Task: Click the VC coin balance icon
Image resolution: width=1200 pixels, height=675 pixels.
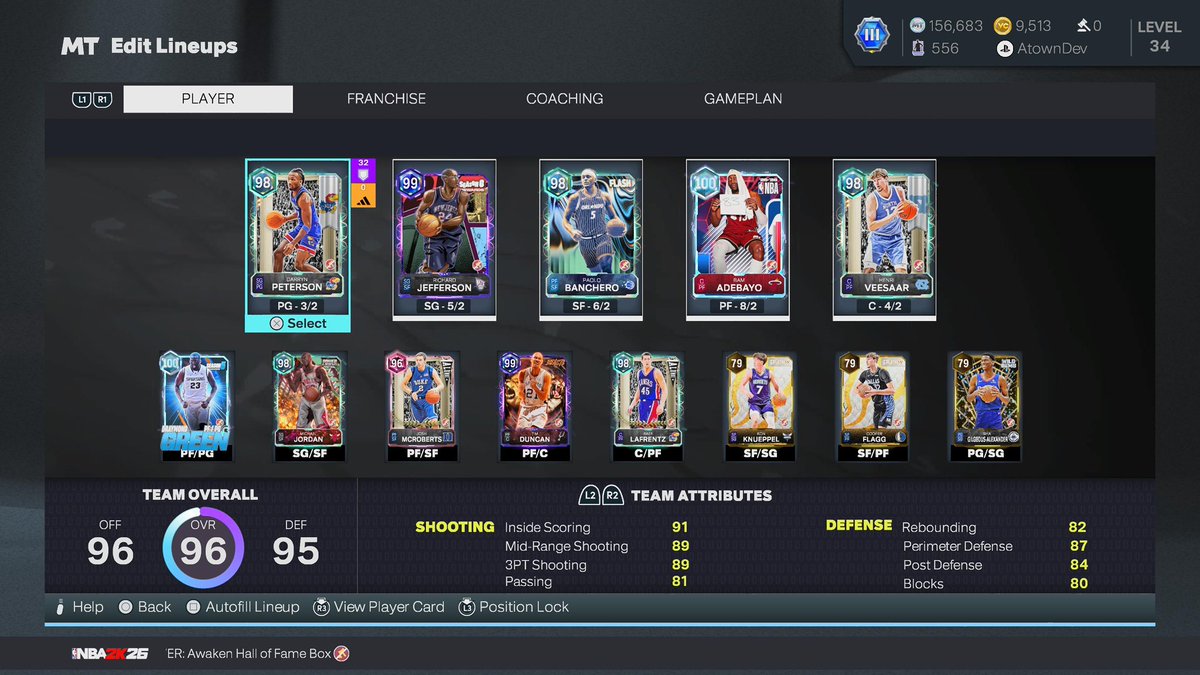Action: coord(1003,26)
